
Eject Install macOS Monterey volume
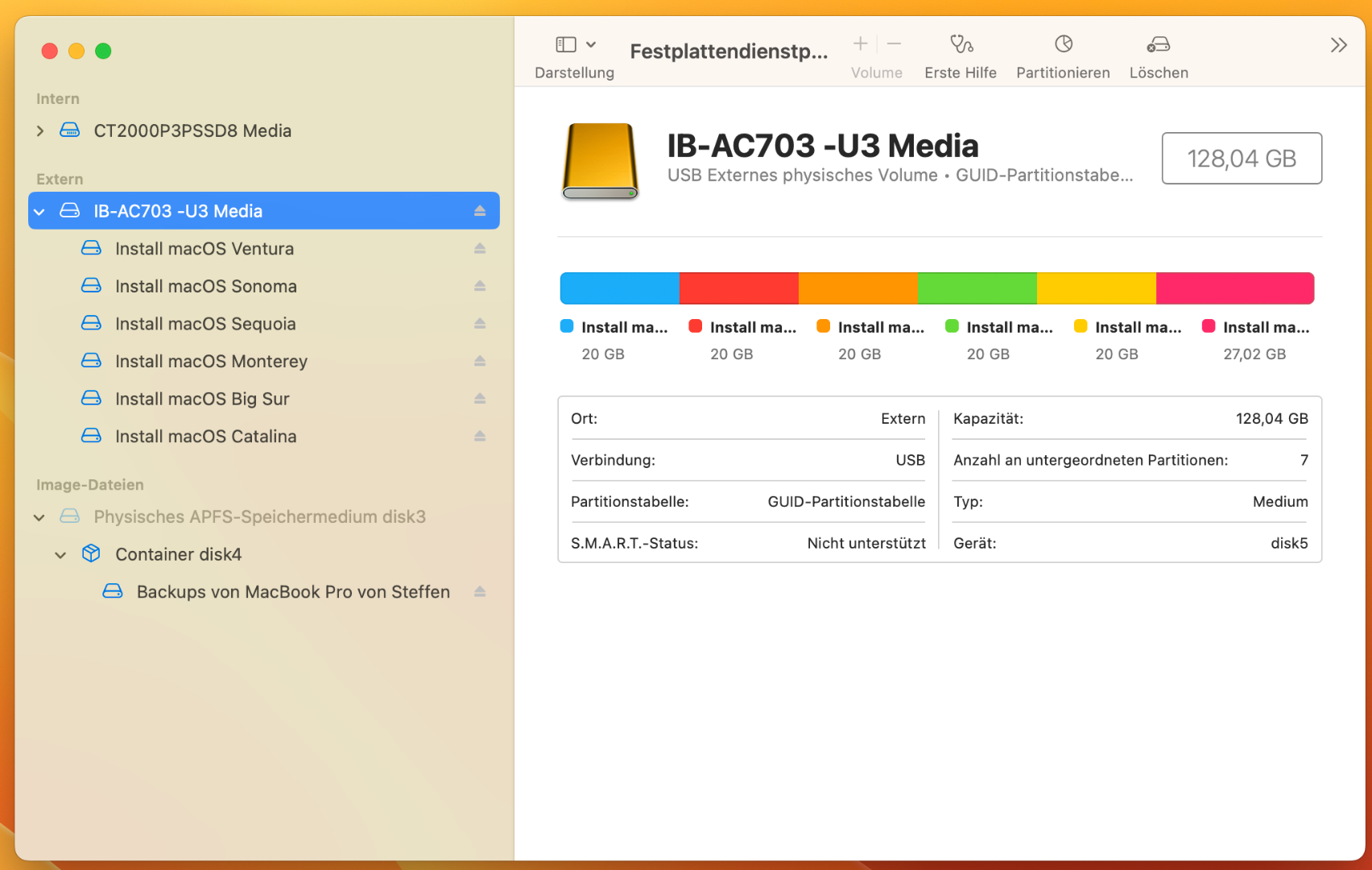480,361
